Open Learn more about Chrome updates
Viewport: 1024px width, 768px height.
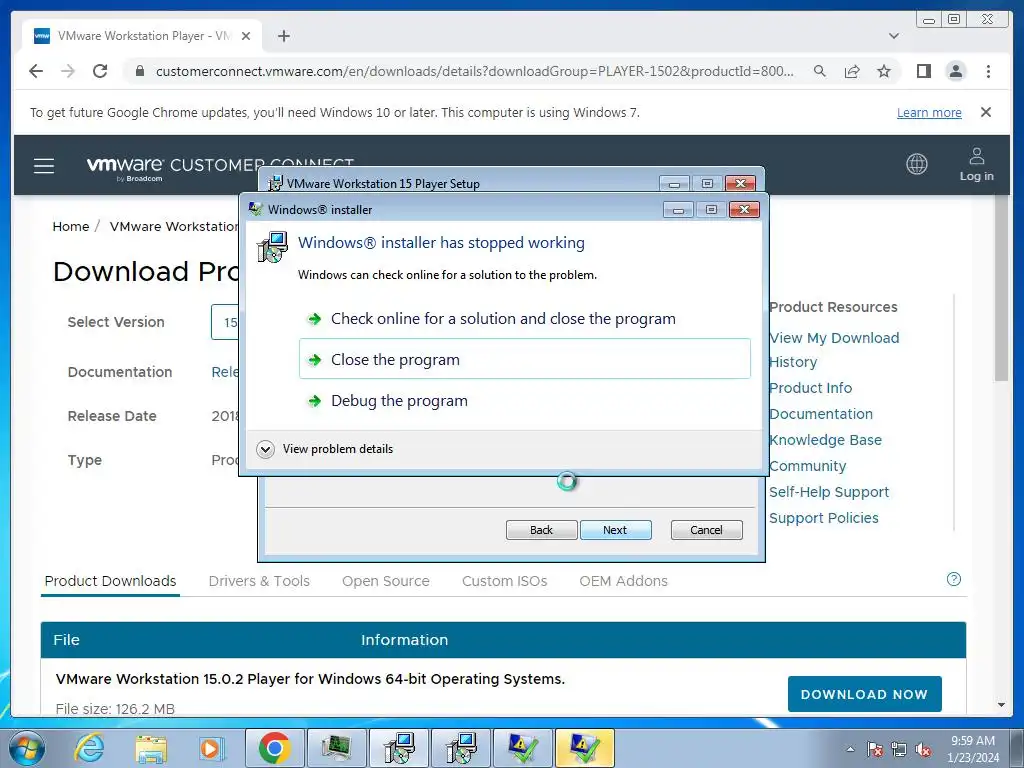click(929, 112)
